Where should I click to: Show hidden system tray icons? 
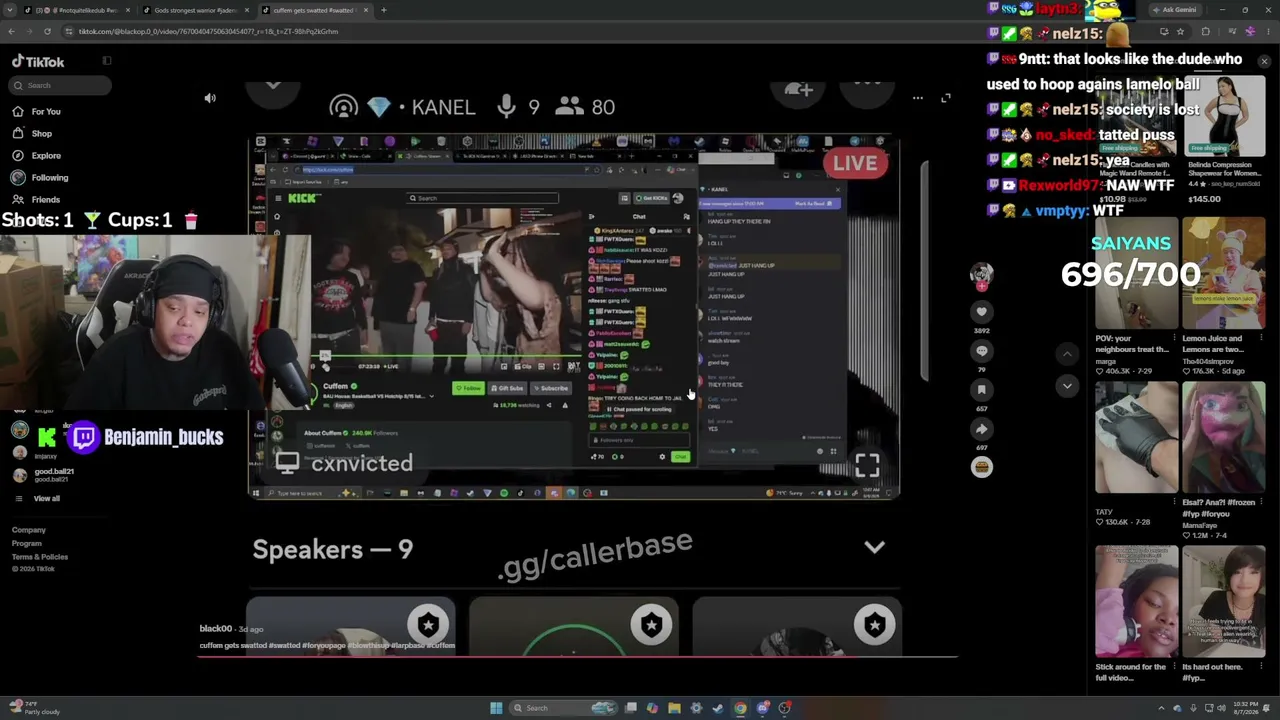(x=1162, y=708)
